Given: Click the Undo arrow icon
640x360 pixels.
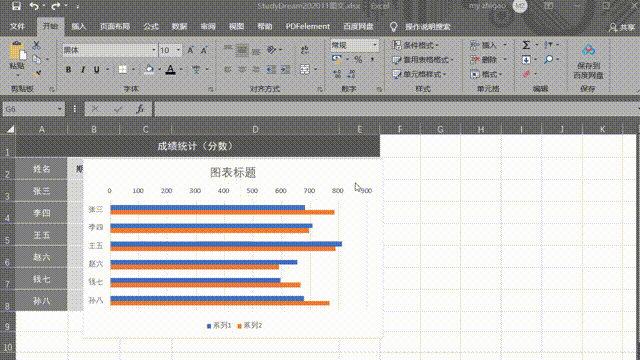Looking at the screenshot, I should (x=34, y=6).
